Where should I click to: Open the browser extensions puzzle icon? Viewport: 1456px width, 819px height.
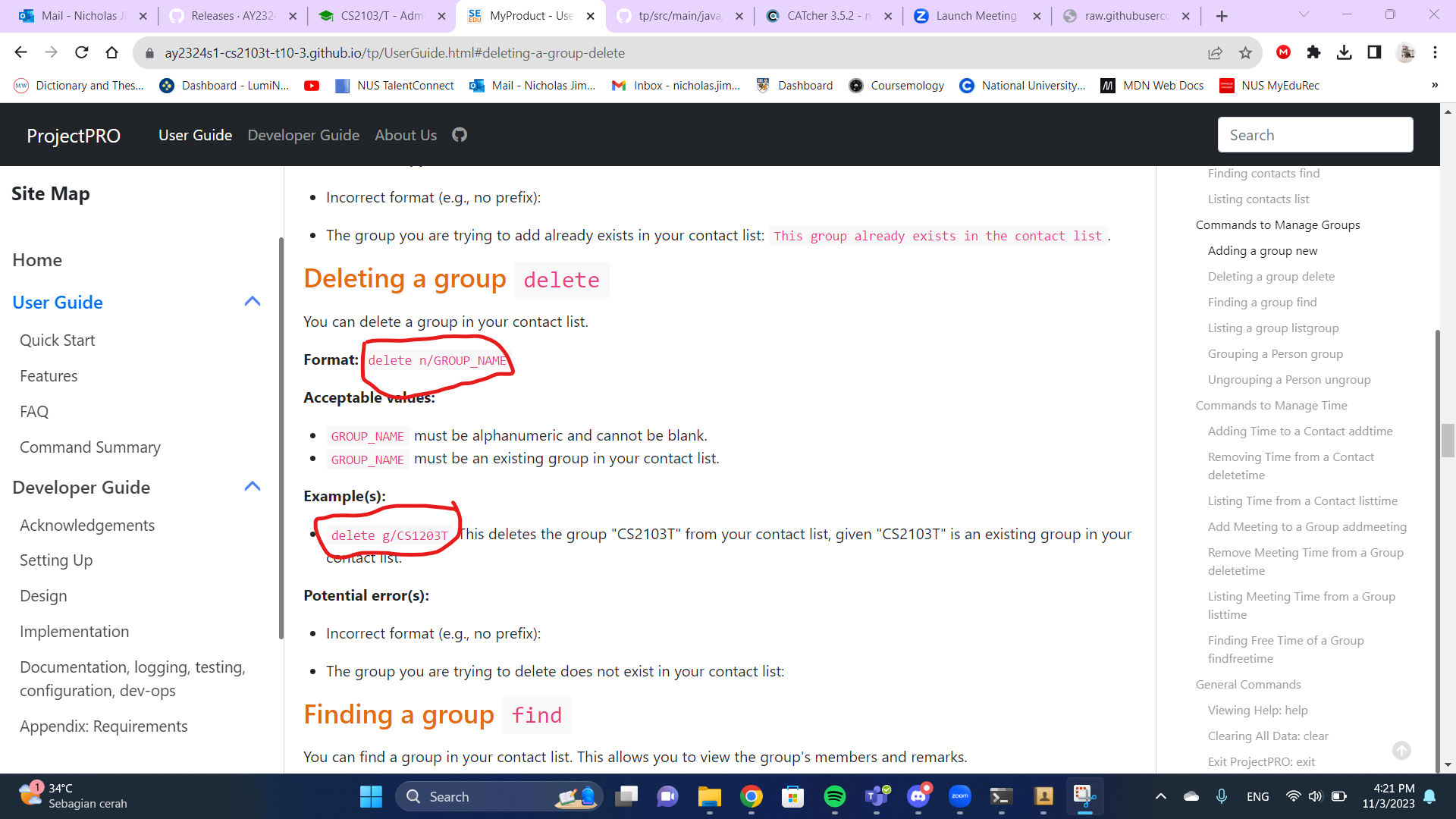1313,52
